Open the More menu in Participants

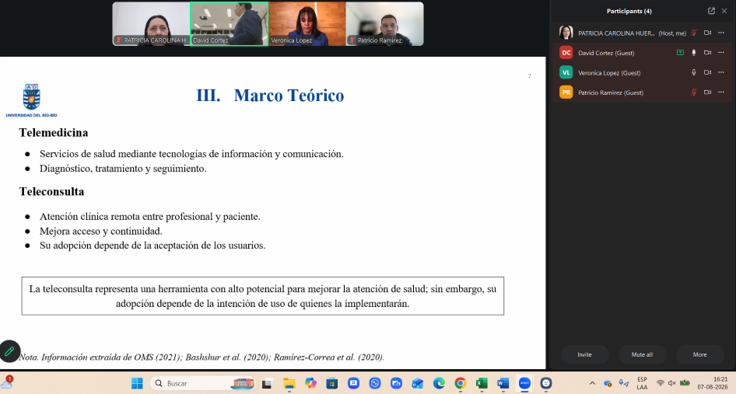pyautogui.click(x=699, y=355)
